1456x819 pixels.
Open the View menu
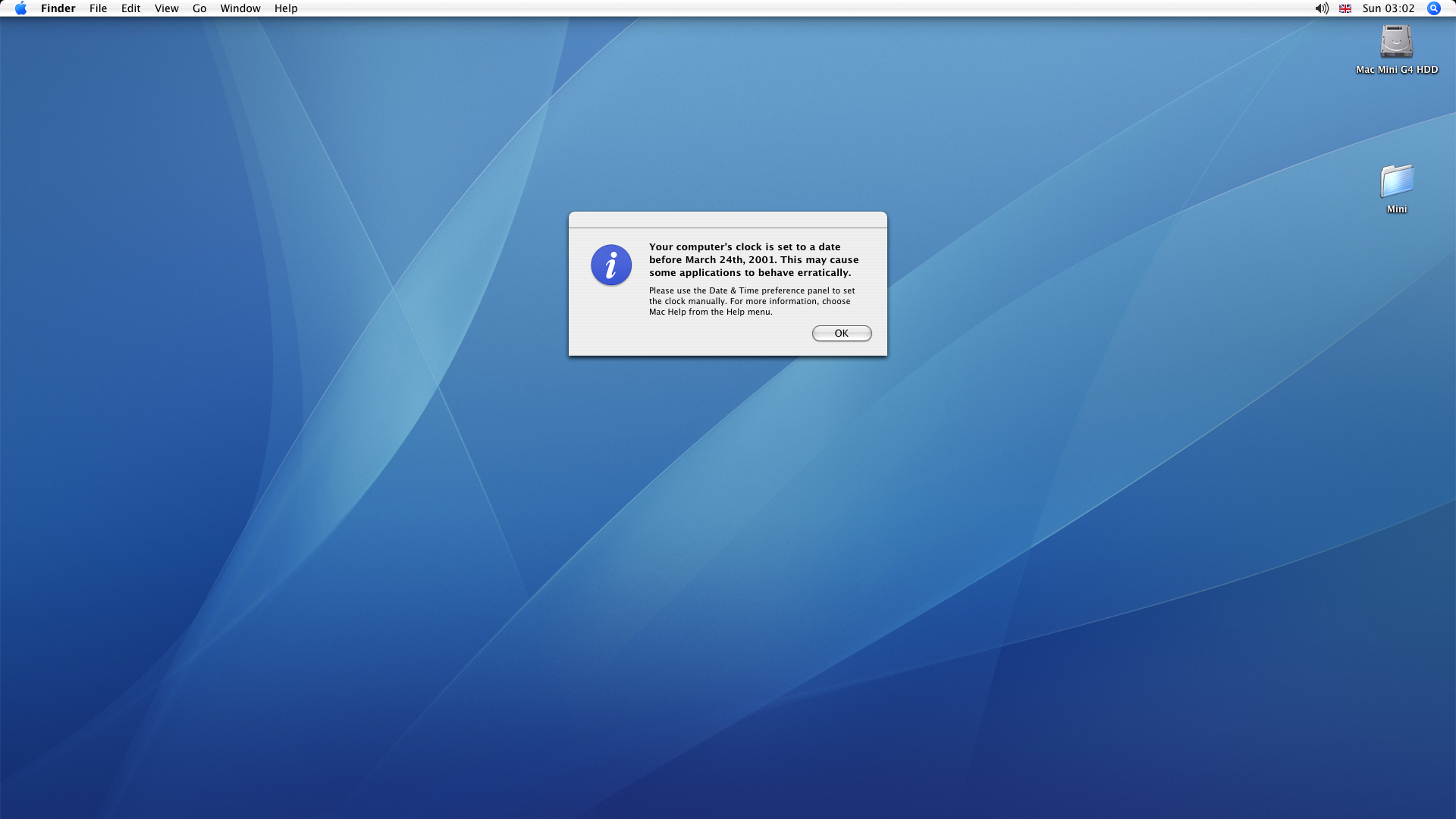point(166,8)
